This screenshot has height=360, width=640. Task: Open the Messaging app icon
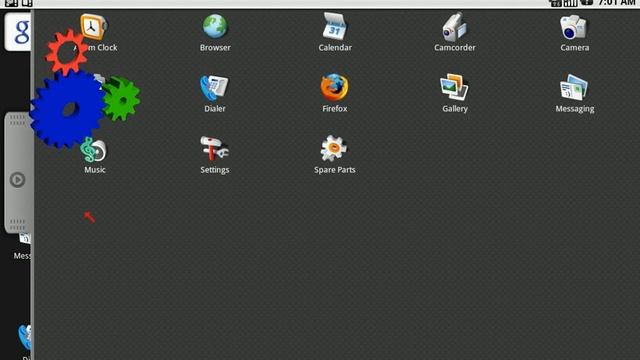point(574,87)
